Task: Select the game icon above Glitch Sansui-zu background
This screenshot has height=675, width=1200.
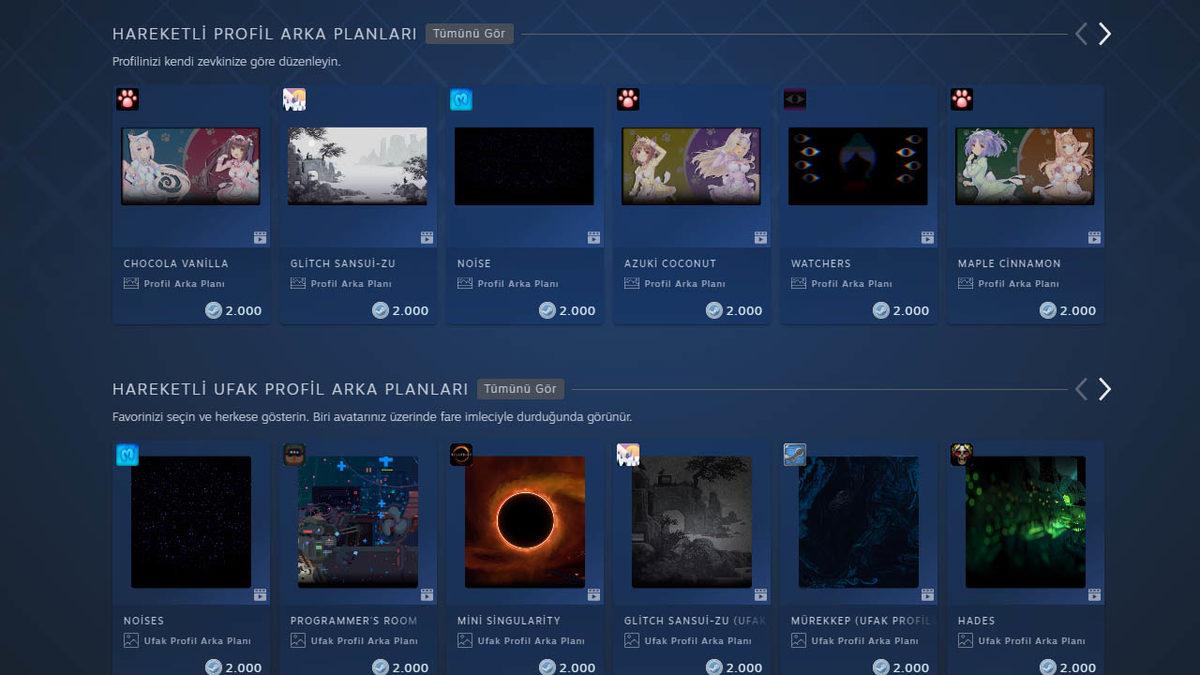Action: [x=294, y=99]
